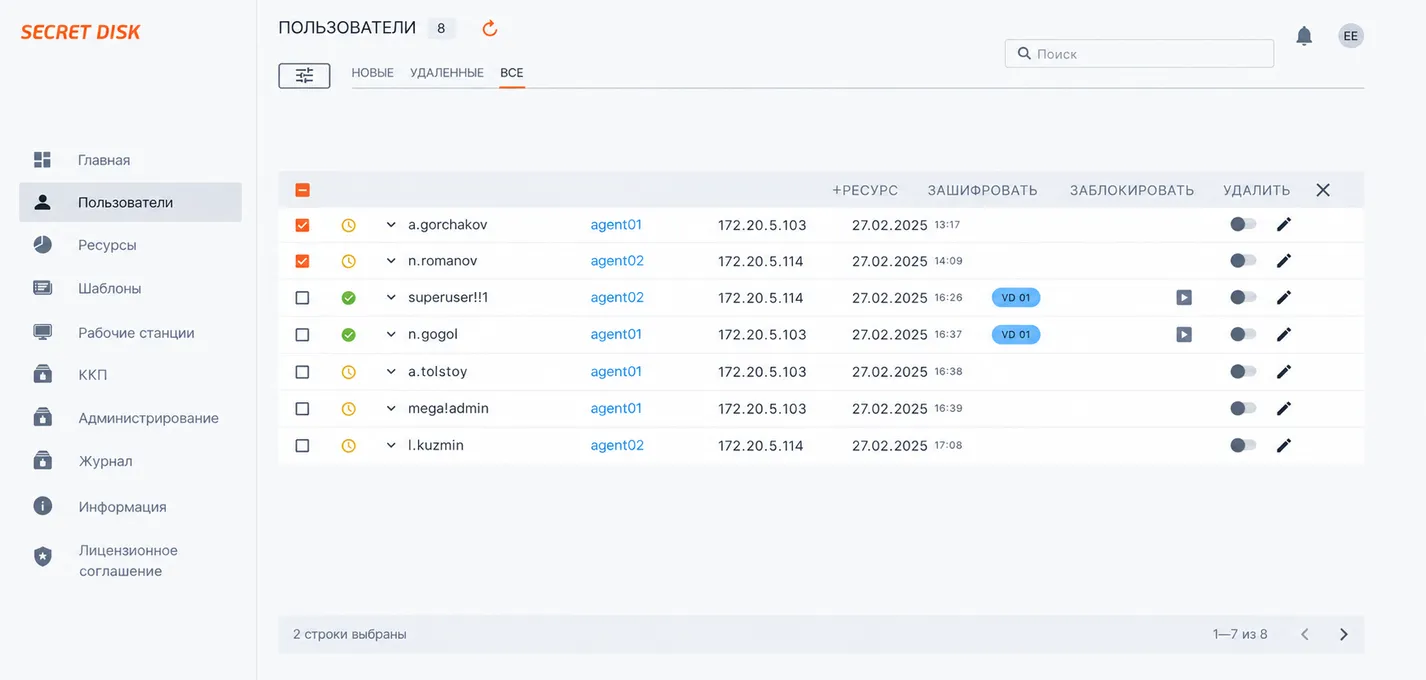
Task: Toggle the header select-all checkbox
Action: click(x=302, y=190)
